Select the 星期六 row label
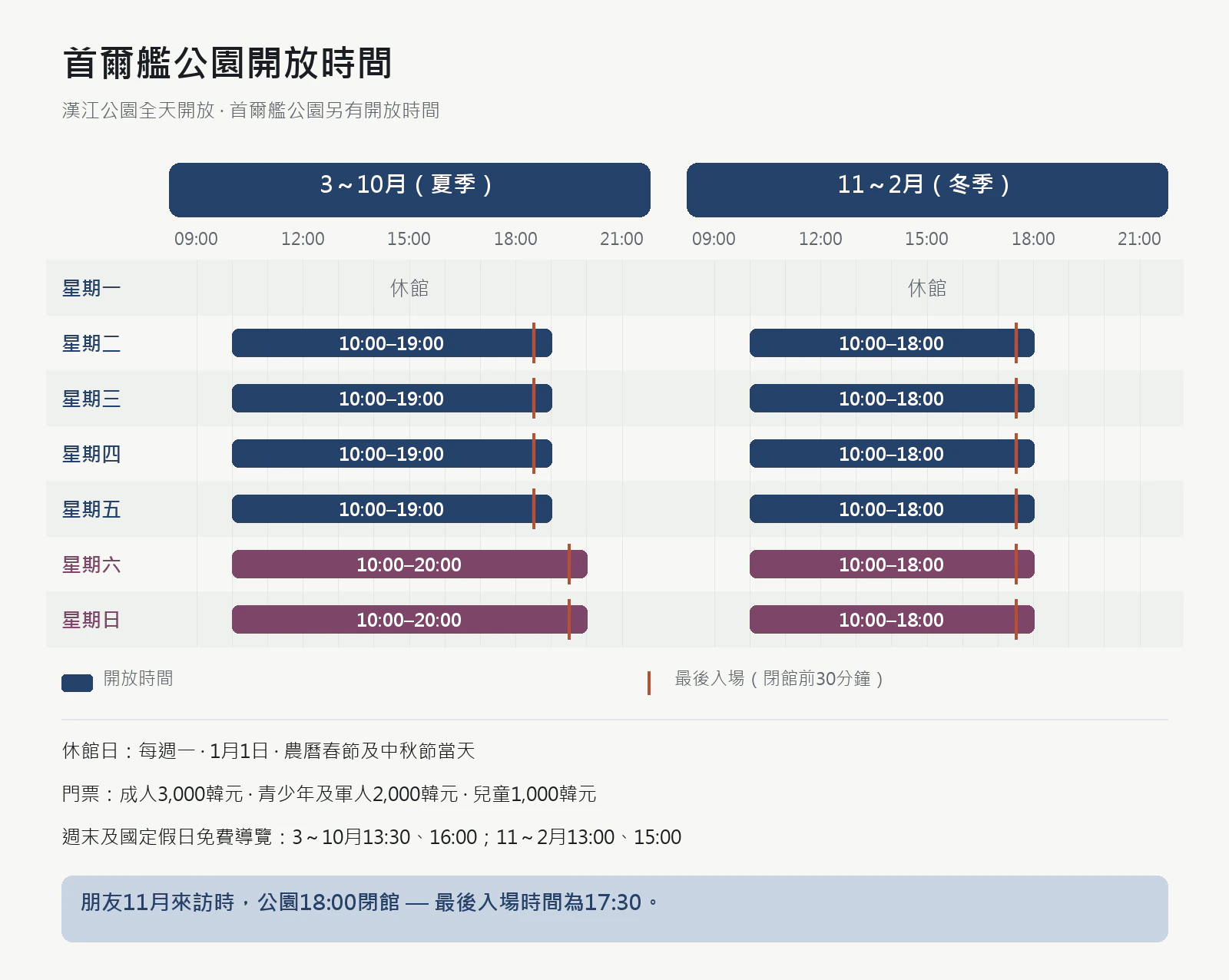 coord(91,564)
